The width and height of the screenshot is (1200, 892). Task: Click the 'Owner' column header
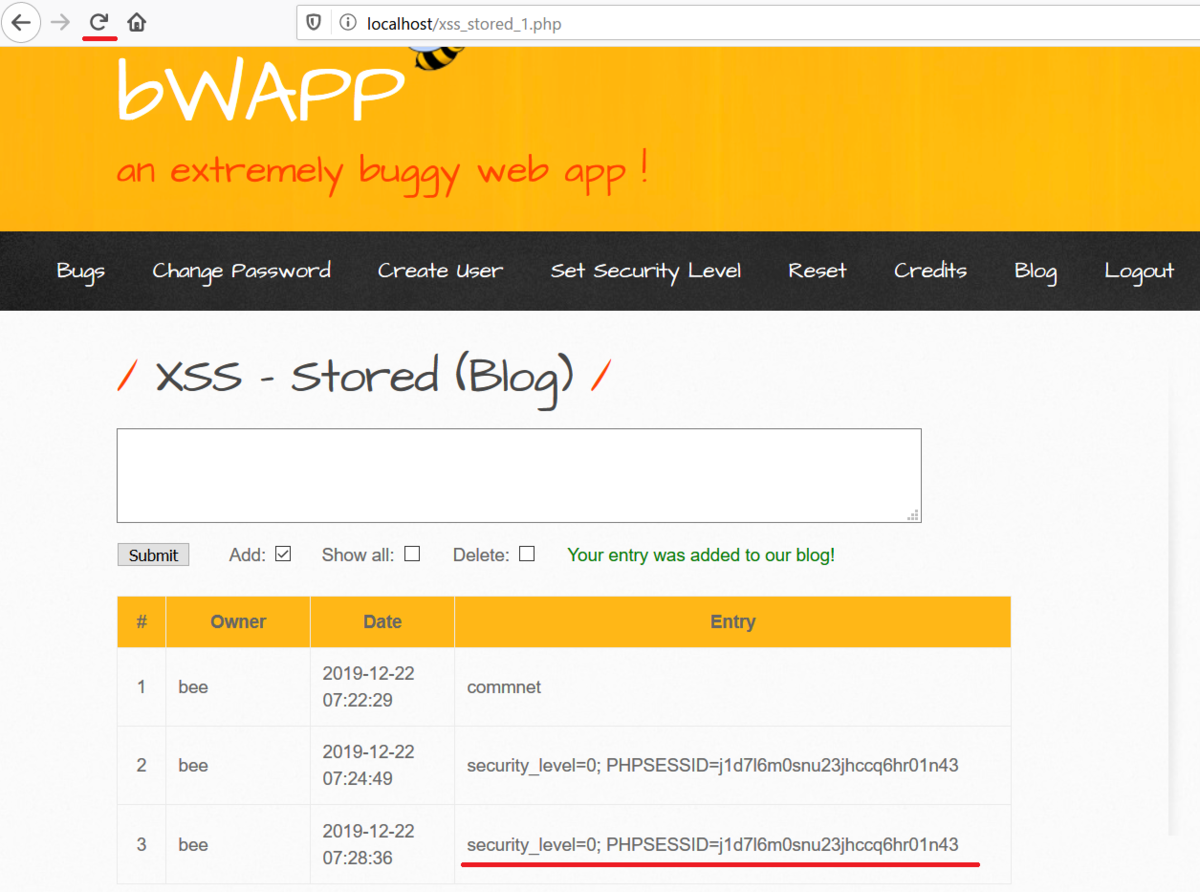[238, 622]
